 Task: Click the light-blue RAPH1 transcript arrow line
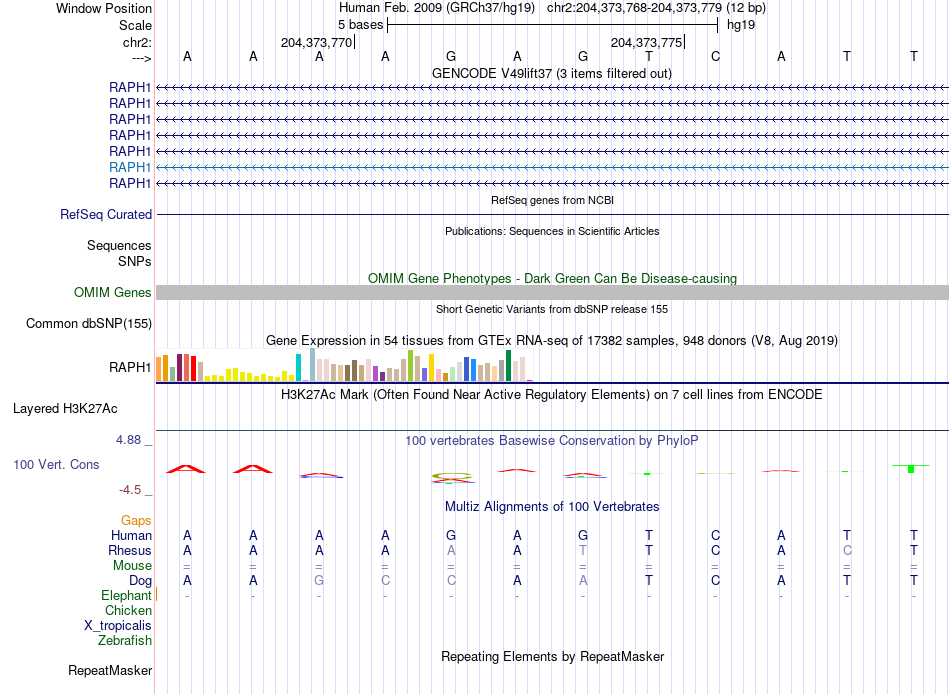[552, 167]
